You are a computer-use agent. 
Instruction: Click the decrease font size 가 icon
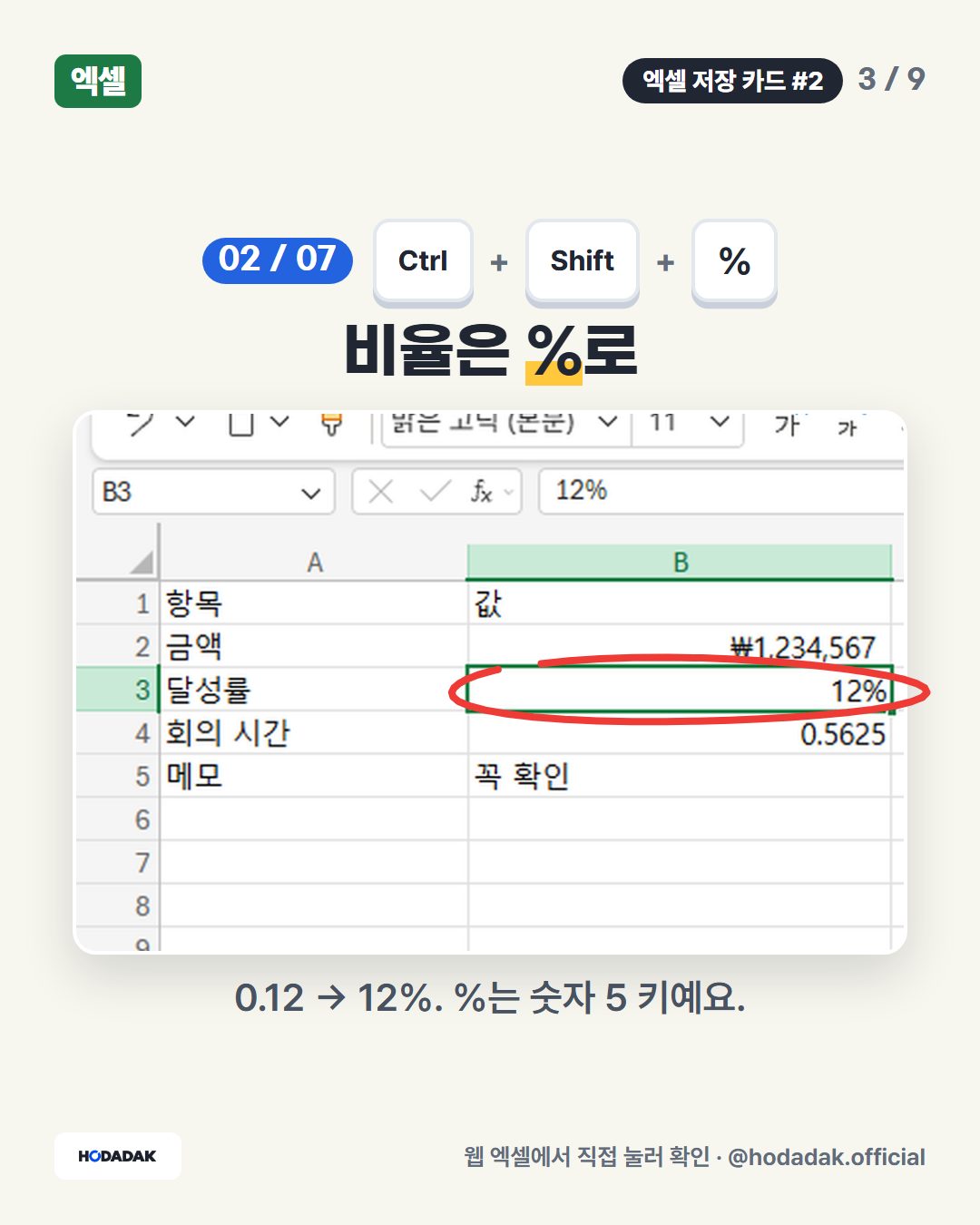(x=848, y=426)
